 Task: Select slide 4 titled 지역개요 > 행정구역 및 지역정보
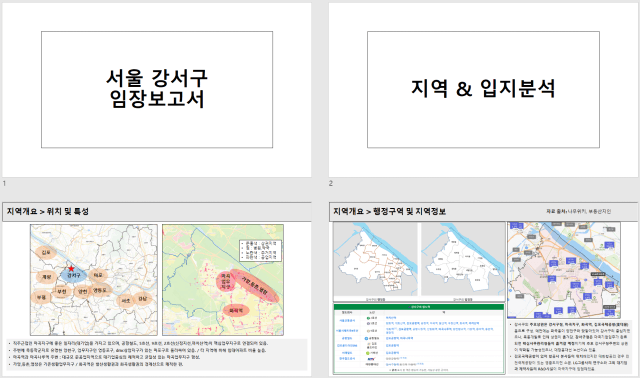pos(483,289)
